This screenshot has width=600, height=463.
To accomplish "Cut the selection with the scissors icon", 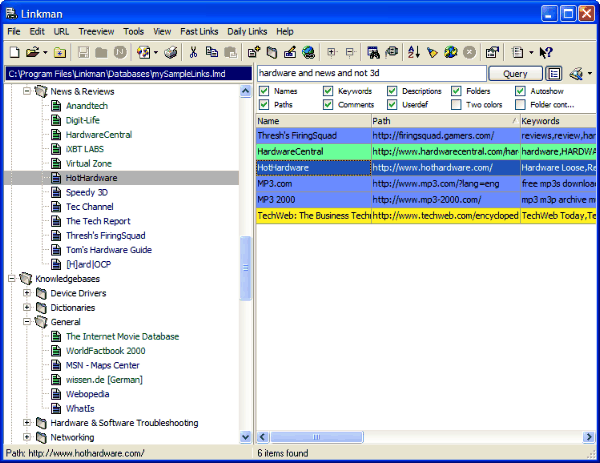I will pyautogui.click(x=194, y=52).
